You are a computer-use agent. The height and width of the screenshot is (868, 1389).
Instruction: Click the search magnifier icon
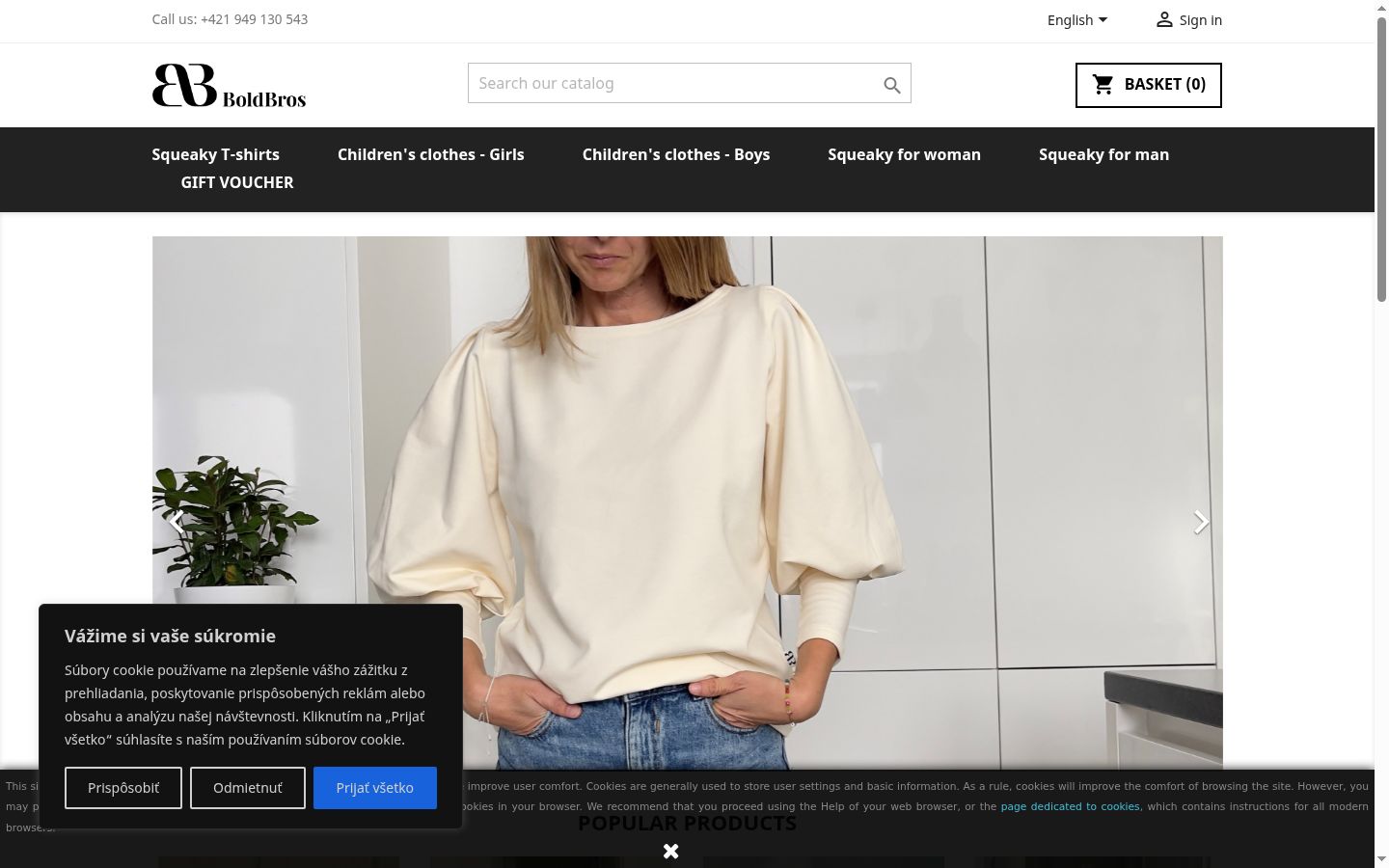tap(892, 85)
